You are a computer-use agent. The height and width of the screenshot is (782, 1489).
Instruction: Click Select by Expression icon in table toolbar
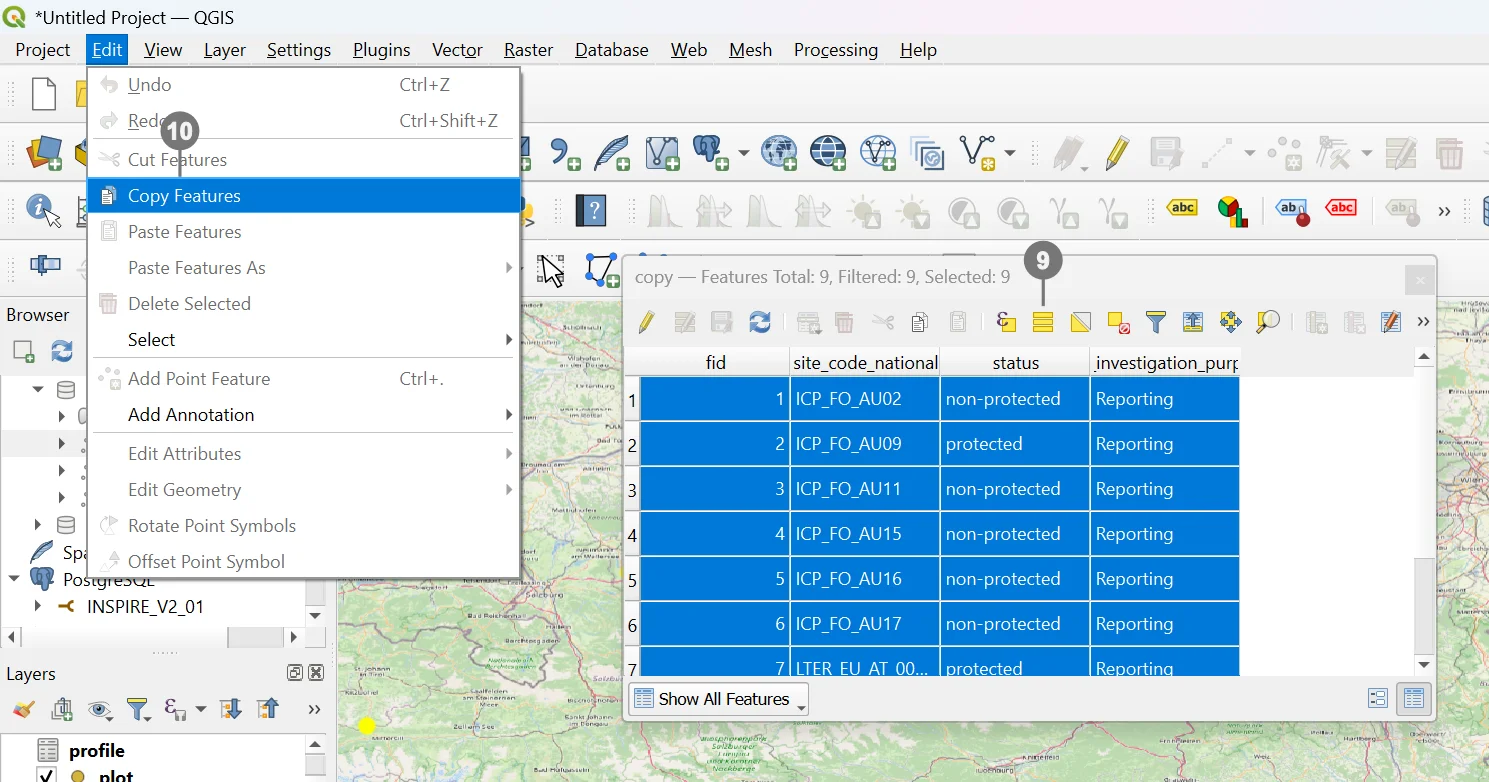[1006, 322]
